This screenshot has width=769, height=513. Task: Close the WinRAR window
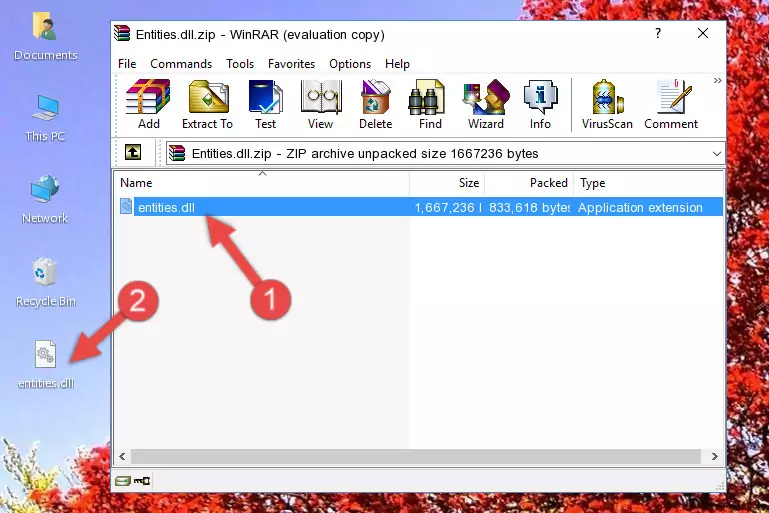(703, 33)
